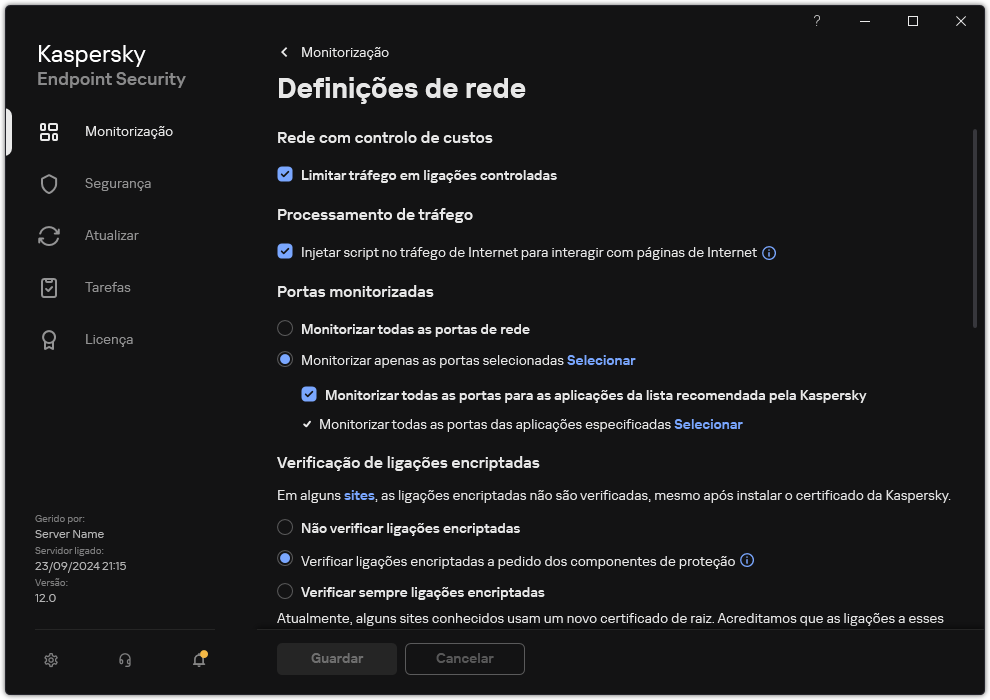
Task: Uncheck injetar script no tráfego de Internet
Action: [285, 252]
